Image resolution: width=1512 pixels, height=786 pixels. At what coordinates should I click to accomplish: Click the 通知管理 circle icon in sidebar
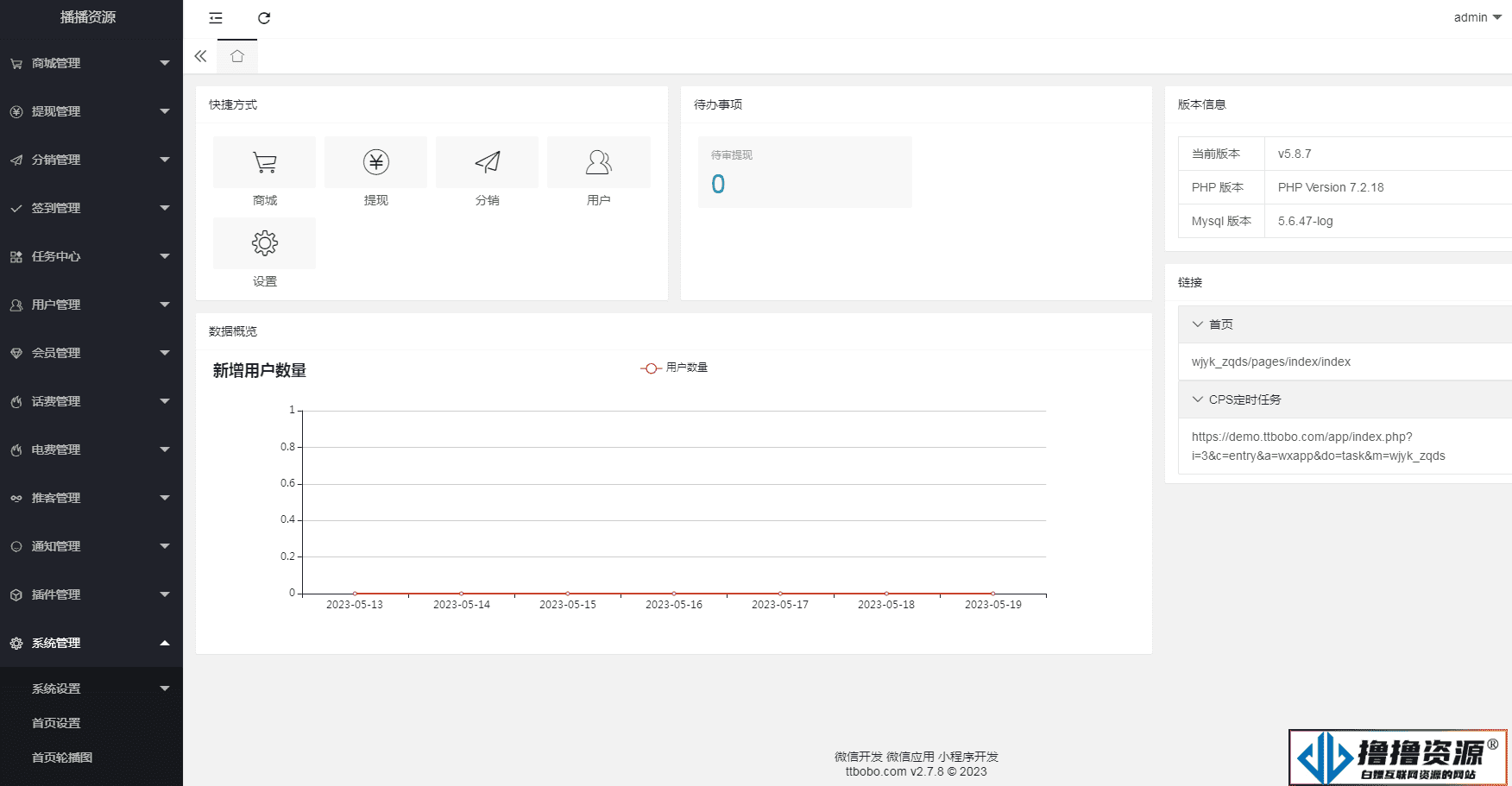[x=16, y=547]
